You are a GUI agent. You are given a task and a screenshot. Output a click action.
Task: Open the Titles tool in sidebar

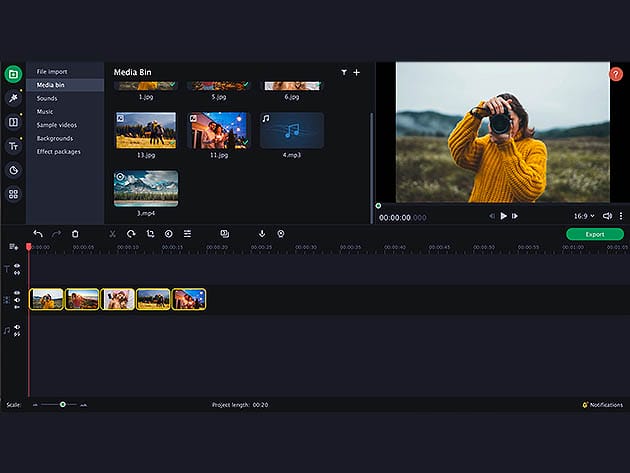(x=13, y=146)
